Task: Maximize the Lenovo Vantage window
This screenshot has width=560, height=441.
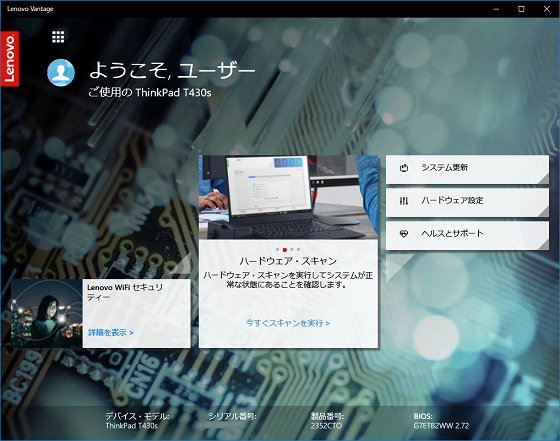Action: [521, 9]
